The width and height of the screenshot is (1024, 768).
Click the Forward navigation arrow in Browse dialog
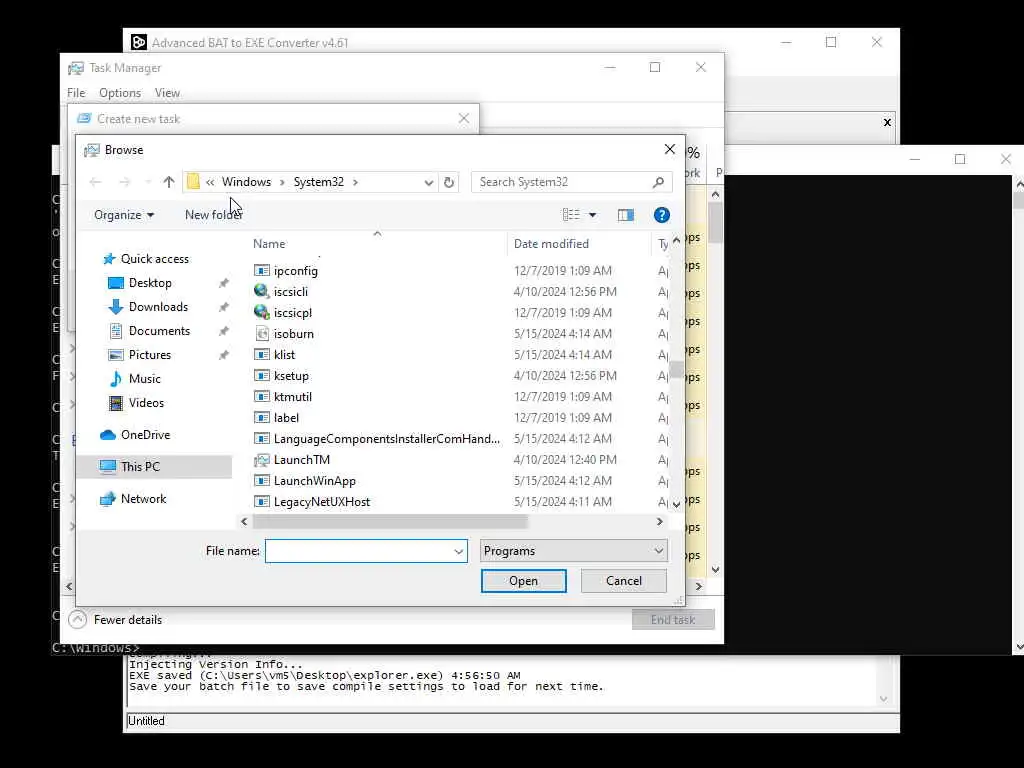125,182
